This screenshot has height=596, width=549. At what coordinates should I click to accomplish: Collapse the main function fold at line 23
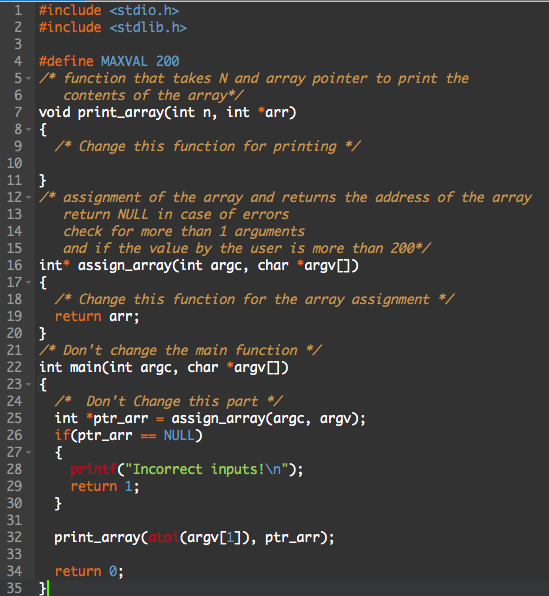pos(29,385)
